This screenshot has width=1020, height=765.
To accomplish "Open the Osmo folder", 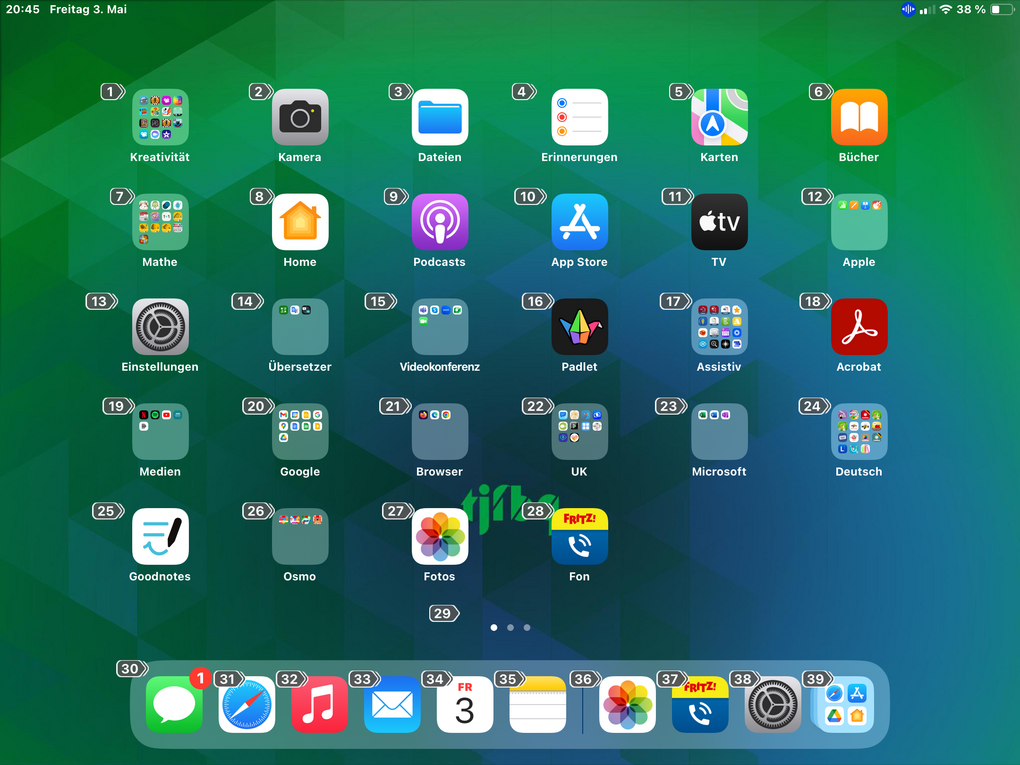I will (300, 536).
